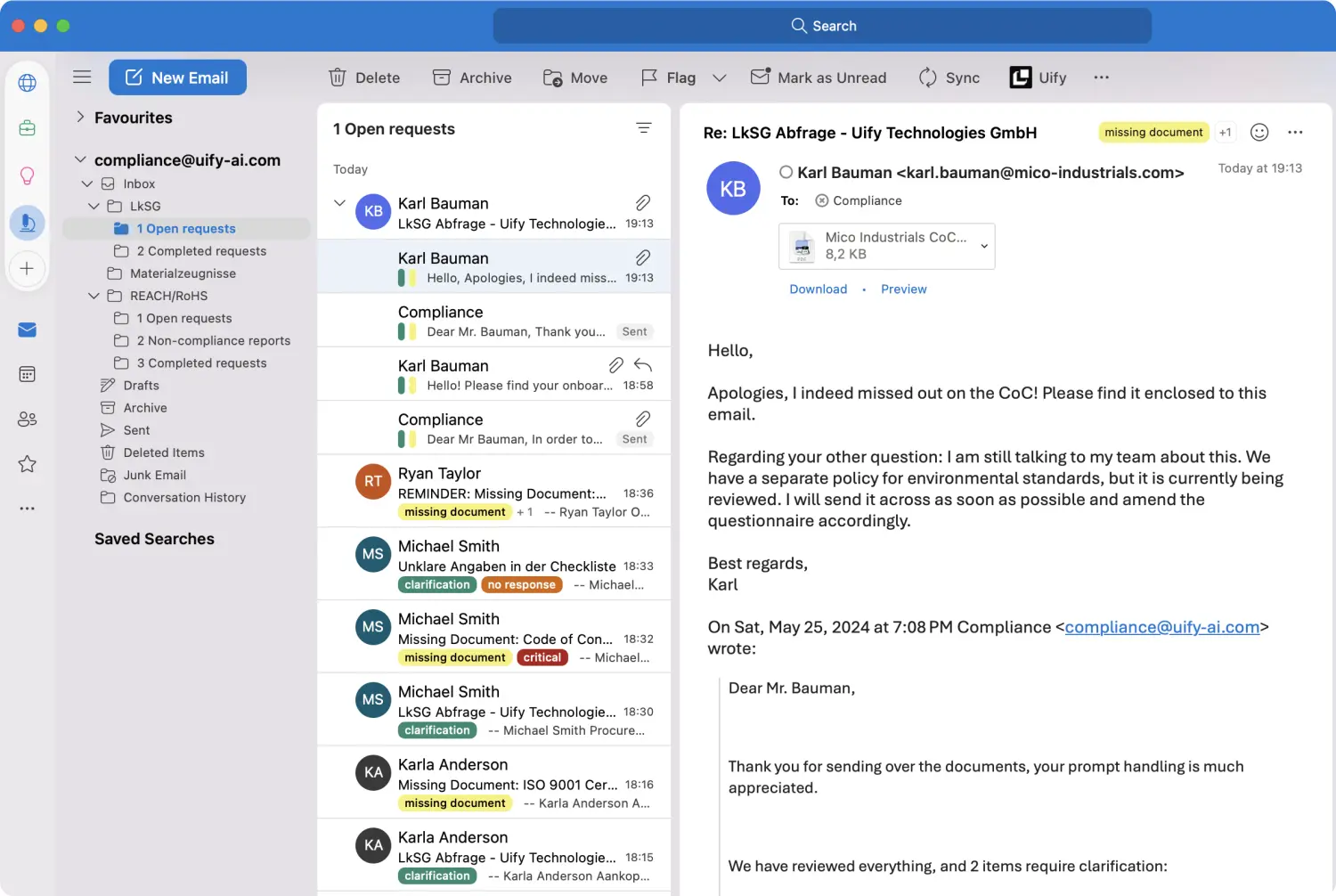Screen dimensions: 1336x896
Task: Open the email options menu (…)
Action: point(1296,132)
